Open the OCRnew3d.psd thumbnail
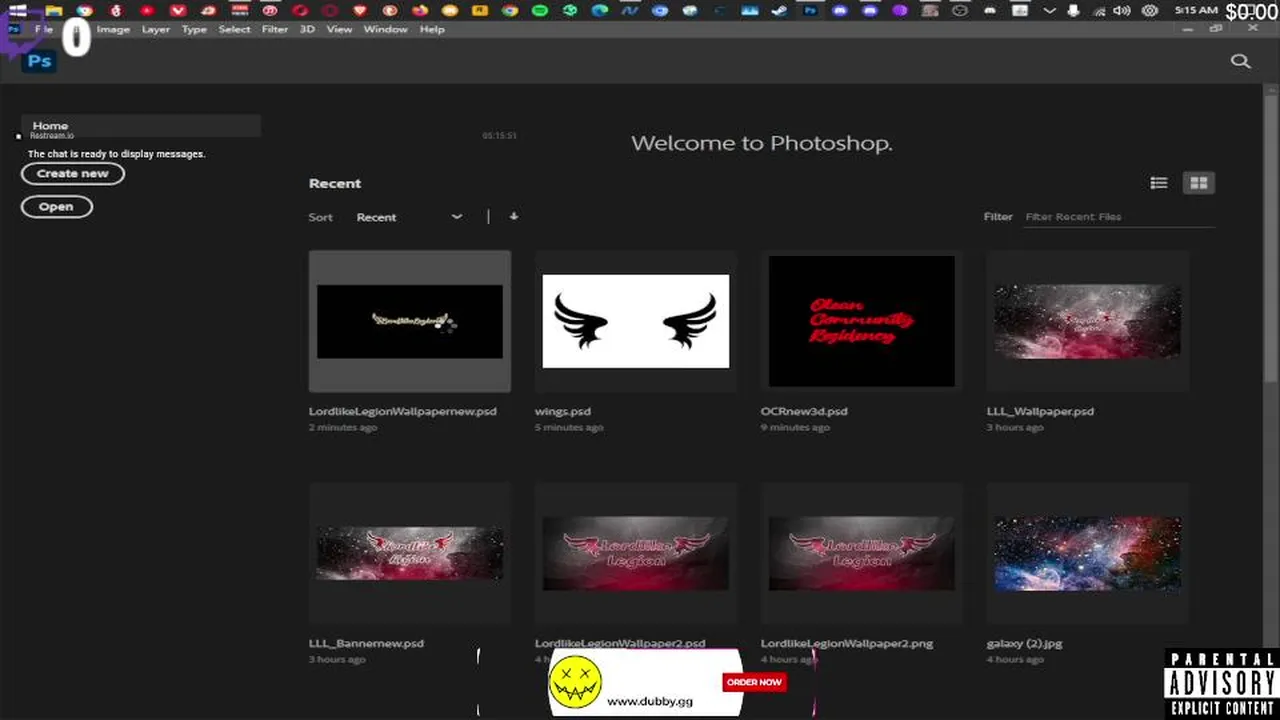The height and width of the screenshot is (720, 1280). [862, 321]
